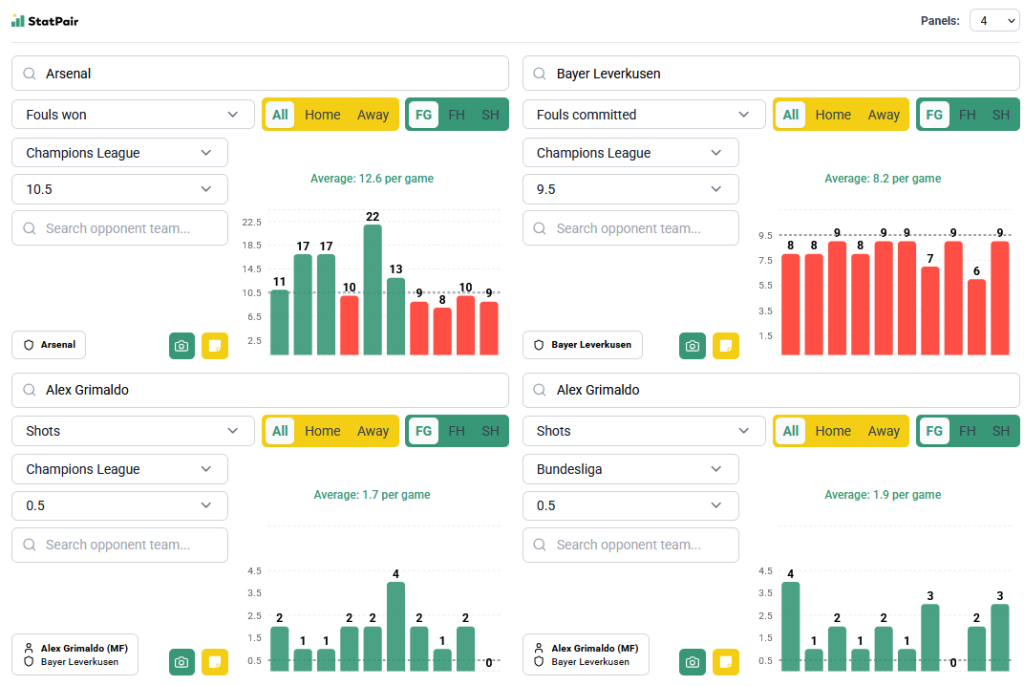This screenshot has width=1024, height=686.
Task: Toggle FH first-half in Arsenal panel
Action: point(456,115)
